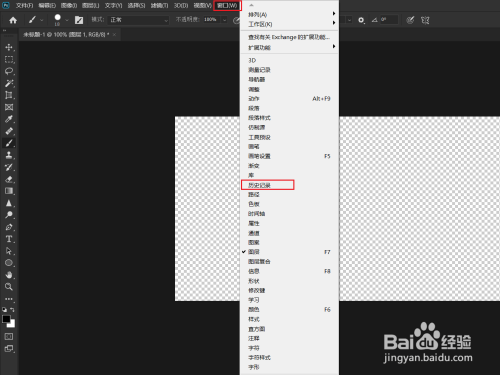Open the 选择(S) menu
This screenshot has width=500, height=375.
[136, 5]
